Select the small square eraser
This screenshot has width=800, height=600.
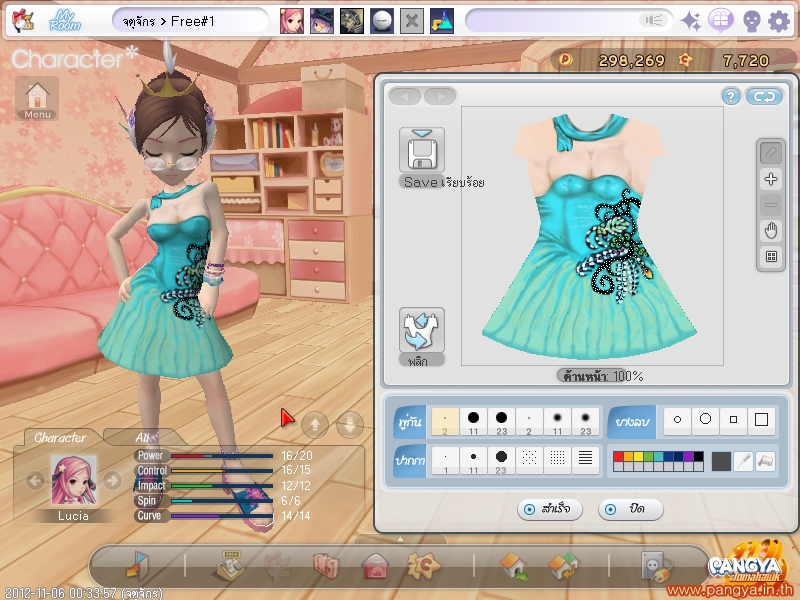tap(733, 420)
